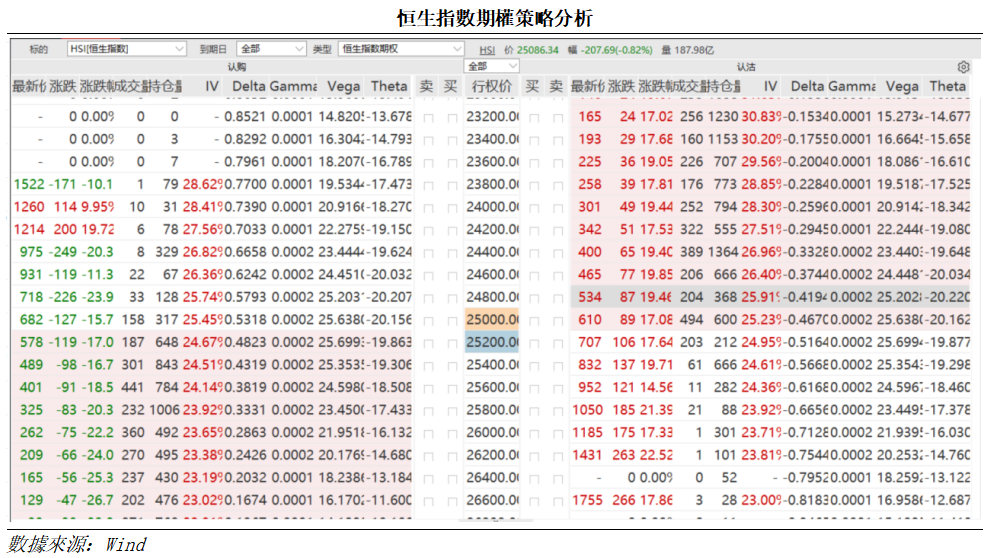Click call open interest 1006
Image resolution: width=985 pixels, height=558 pixels.
click(165, 410)
